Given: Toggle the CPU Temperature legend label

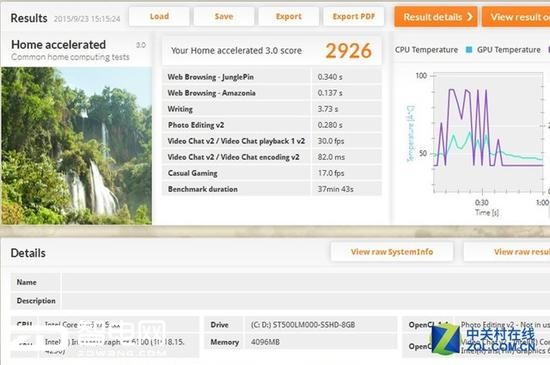Looking at the screenshot, I should [426, 50].
